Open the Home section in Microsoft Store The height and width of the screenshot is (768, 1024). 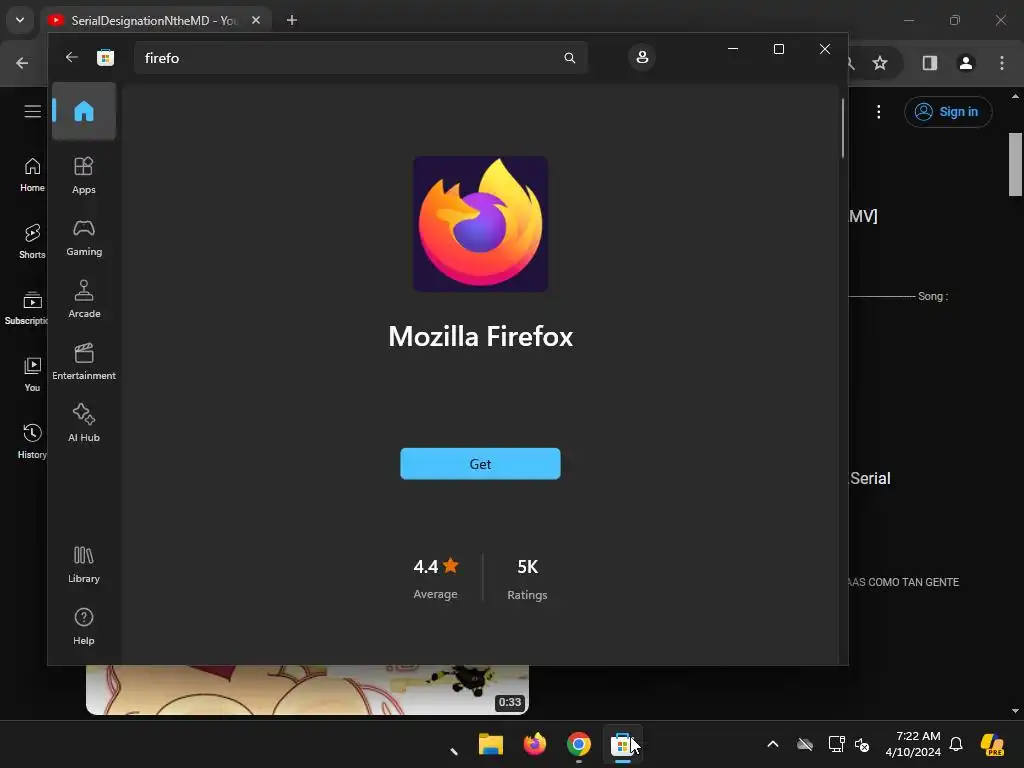pyautogui.click(x=84, y=111)
